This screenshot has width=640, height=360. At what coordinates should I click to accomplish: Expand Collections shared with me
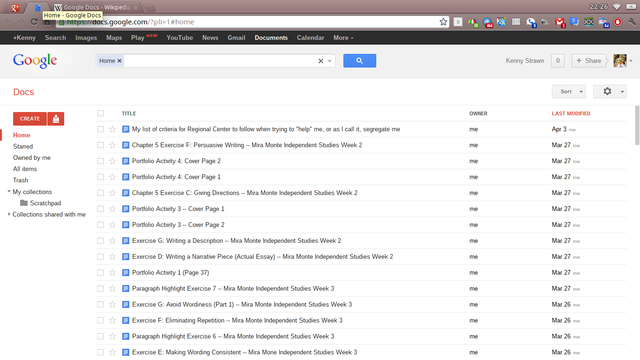coord(9,214)
